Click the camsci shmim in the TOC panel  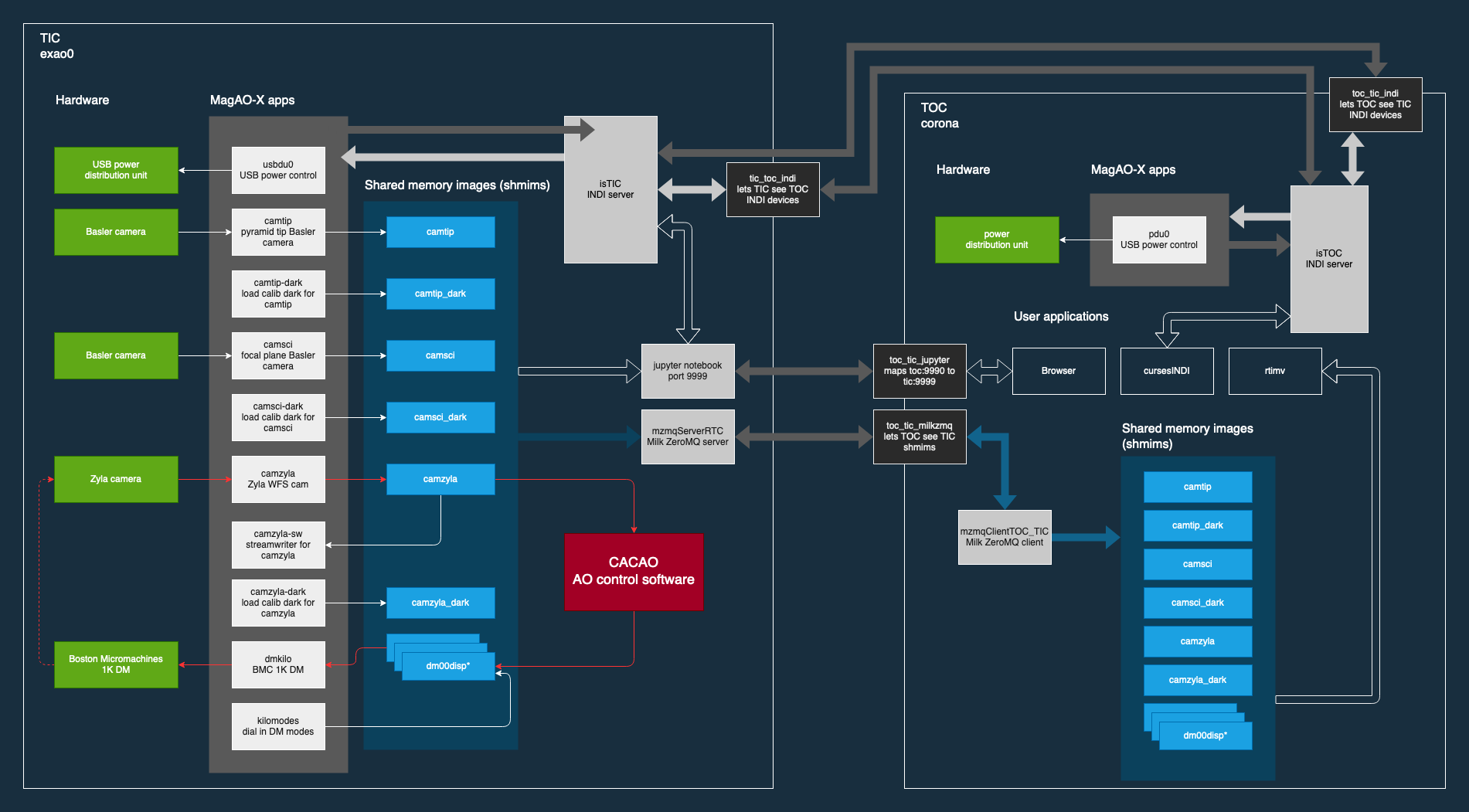click(1198, 564)
